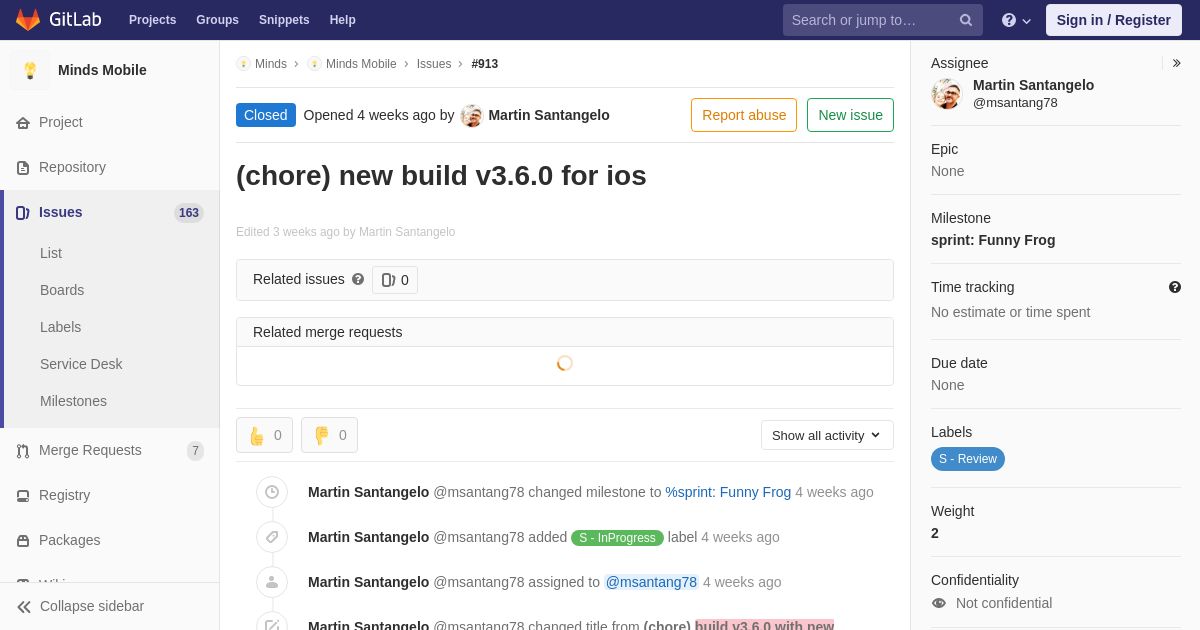Click the search magnifier icon
1200x630 pixels.
[966, 20]
